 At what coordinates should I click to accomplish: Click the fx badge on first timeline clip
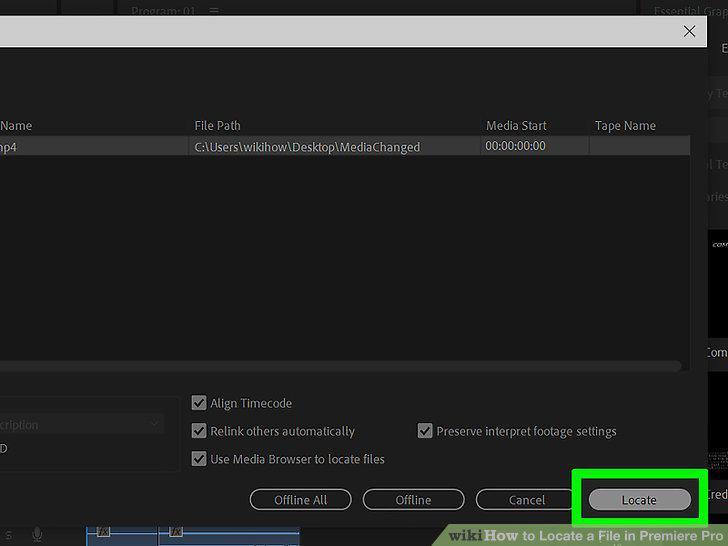coord(103,532)
